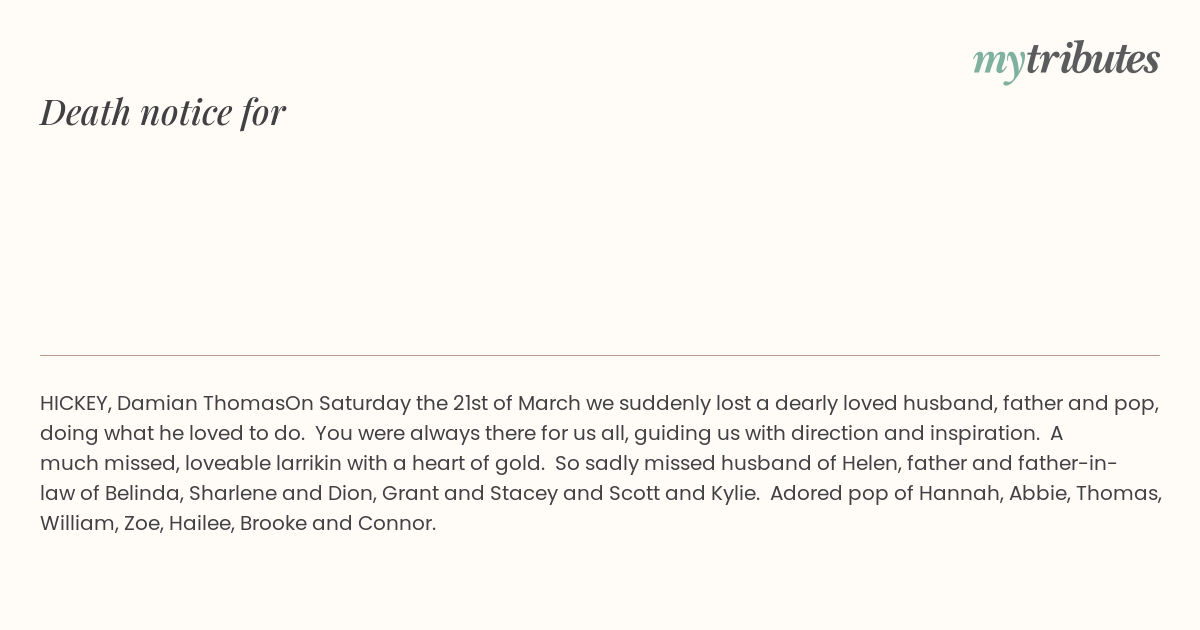Click the "Death notice for" heading
This screenshot has height=630, width=1200.
click(x=163, y=112)
